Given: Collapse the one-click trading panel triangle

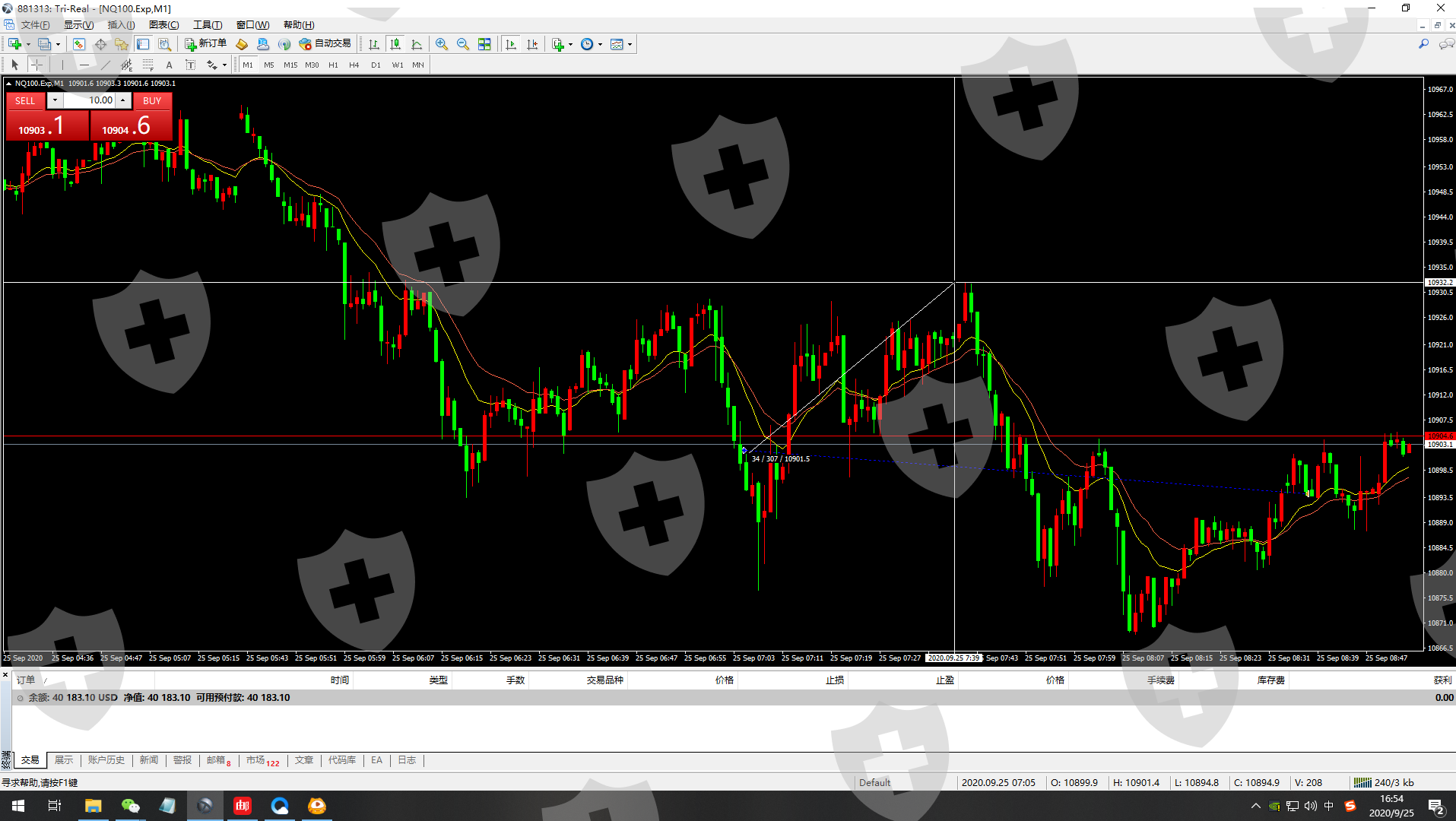Looking at the screenshot, I should (8, 84).
